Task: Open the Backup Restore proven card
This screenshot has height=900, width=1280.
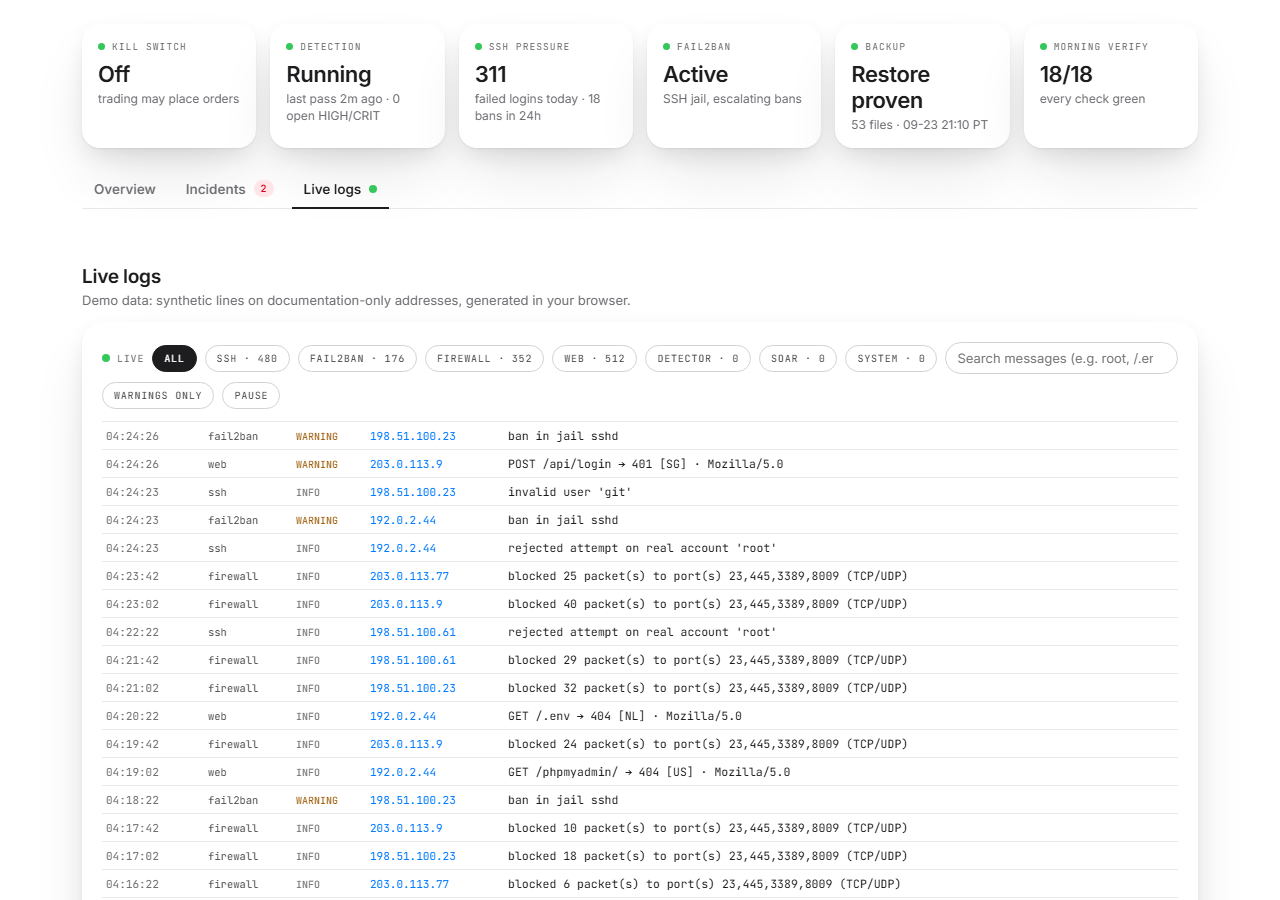Action: [x=922, y=86]
